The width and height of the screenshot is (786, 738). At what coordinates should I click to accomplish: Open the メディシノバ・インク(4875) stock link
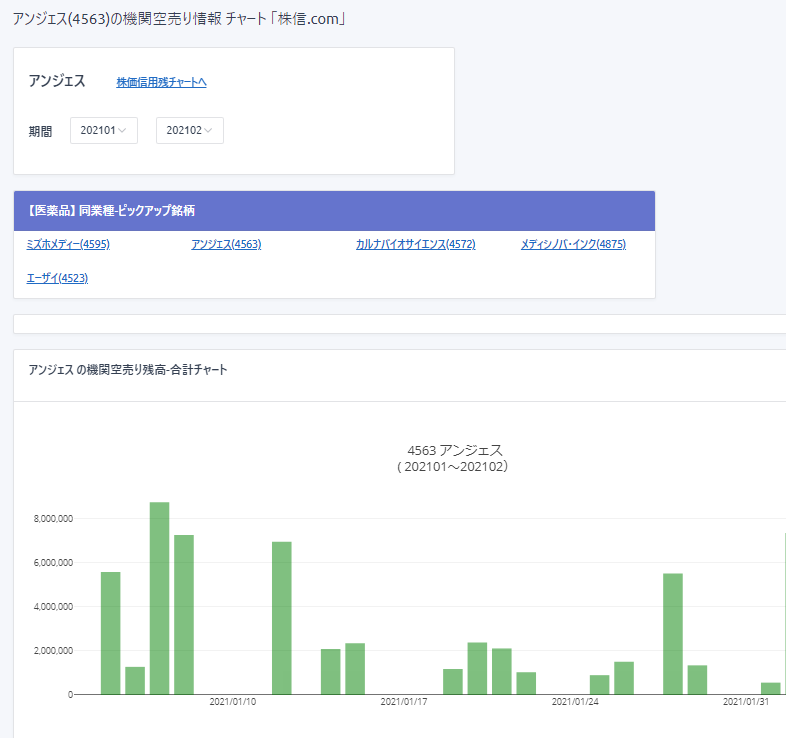point(573,244)
